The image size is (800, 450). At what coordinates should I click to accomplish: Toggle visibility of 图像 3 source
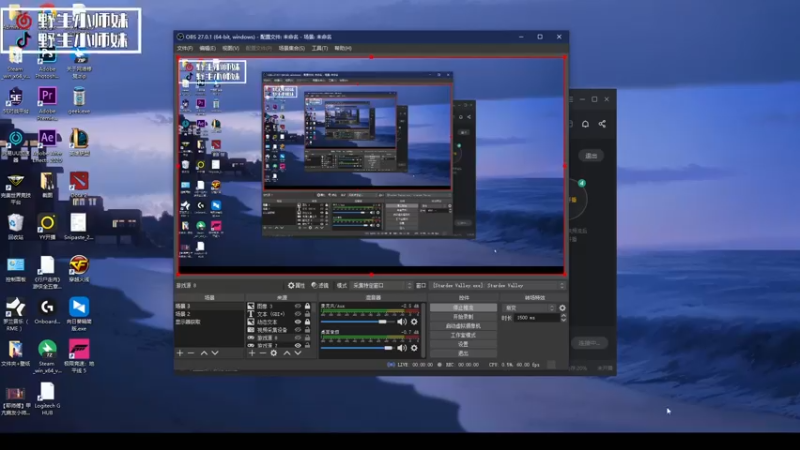pyautogui.click(x=298, y=306)
